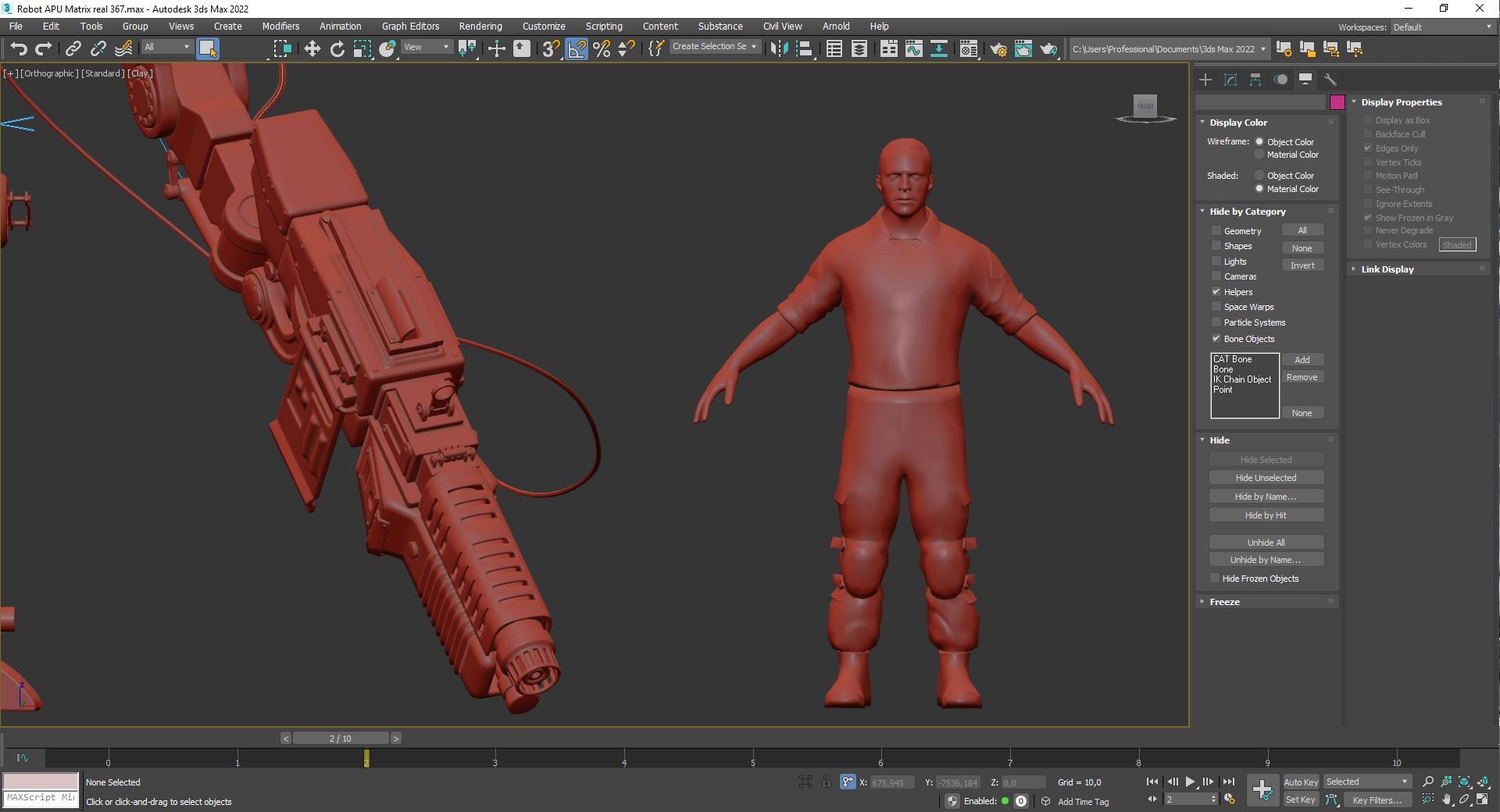The width and height of the screenshot is (1500, 812).
Task: Select the Move tool in the main toolbar
Action: [312, 49]
